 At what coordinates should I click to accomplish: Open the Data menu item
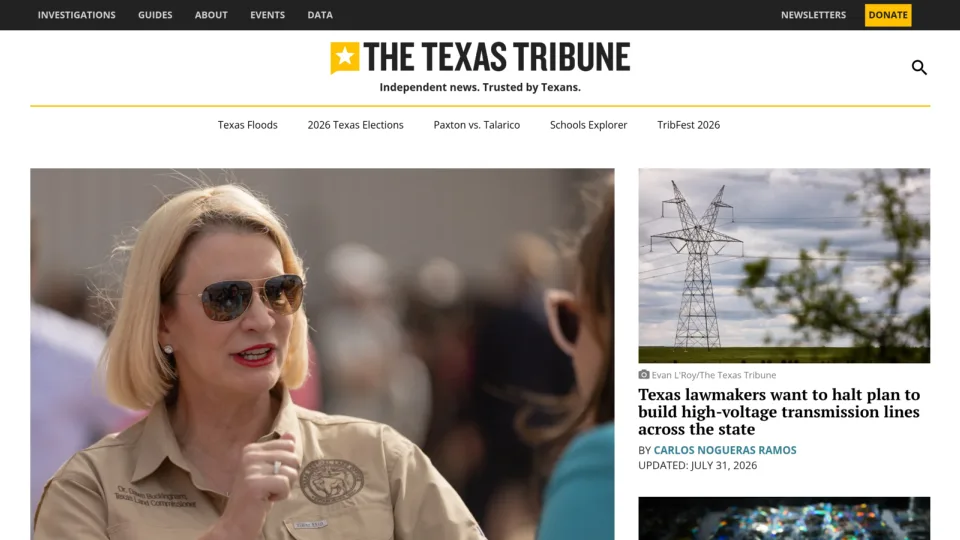pyautogui.click(x=320, y=15)
